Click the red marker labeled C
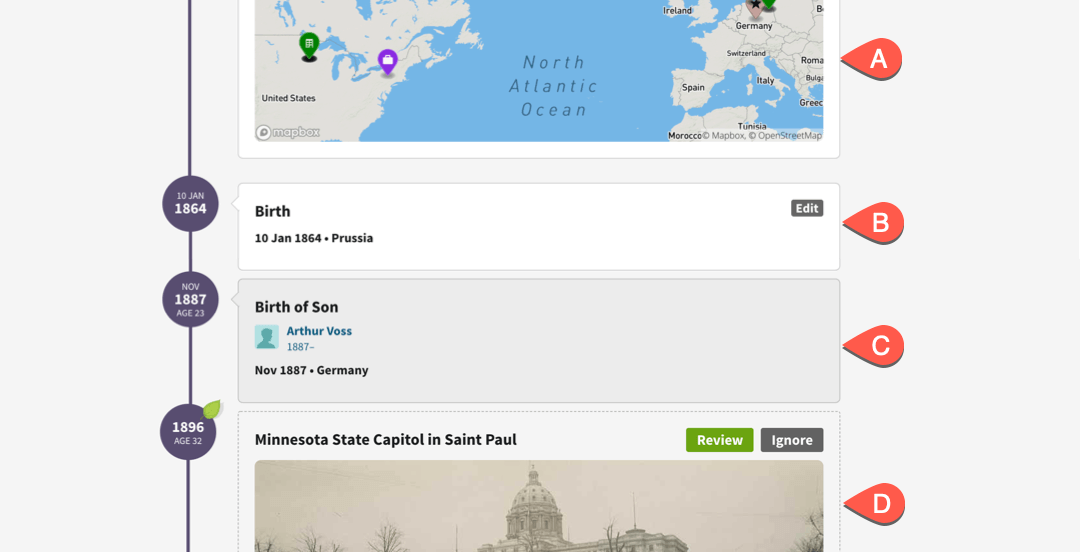The width and height of the screenshot is (1080, 552). [x=876, y=346]
